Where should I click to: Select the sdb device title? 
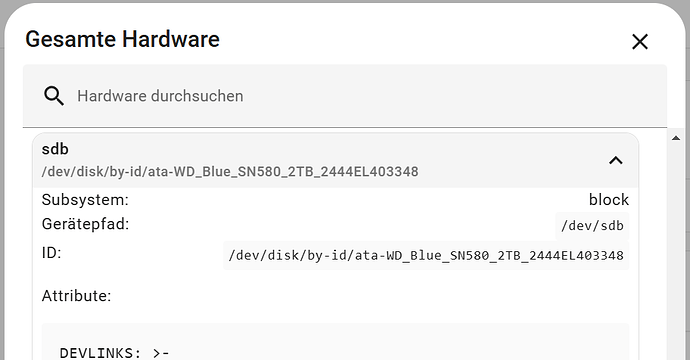tap(55, 149)
